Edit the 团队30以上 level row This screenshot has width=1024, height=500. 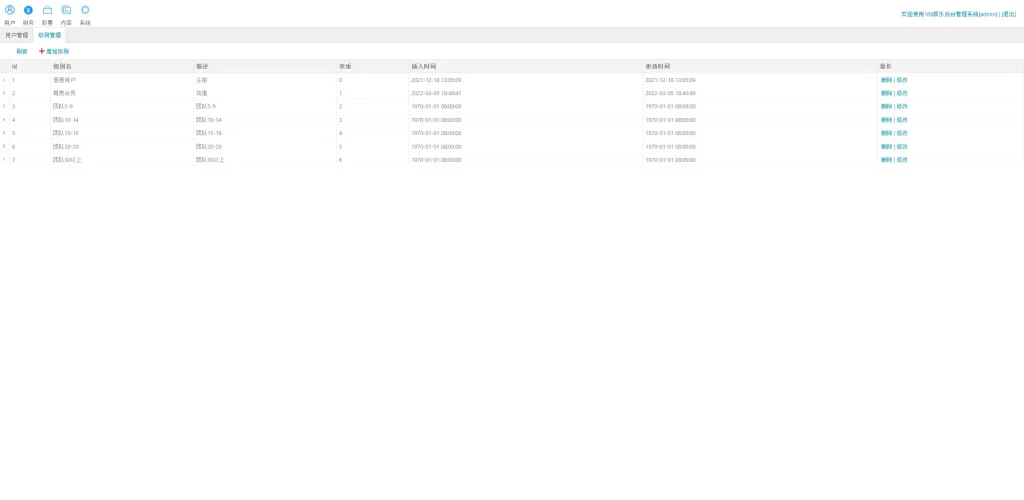pos(902,160)
